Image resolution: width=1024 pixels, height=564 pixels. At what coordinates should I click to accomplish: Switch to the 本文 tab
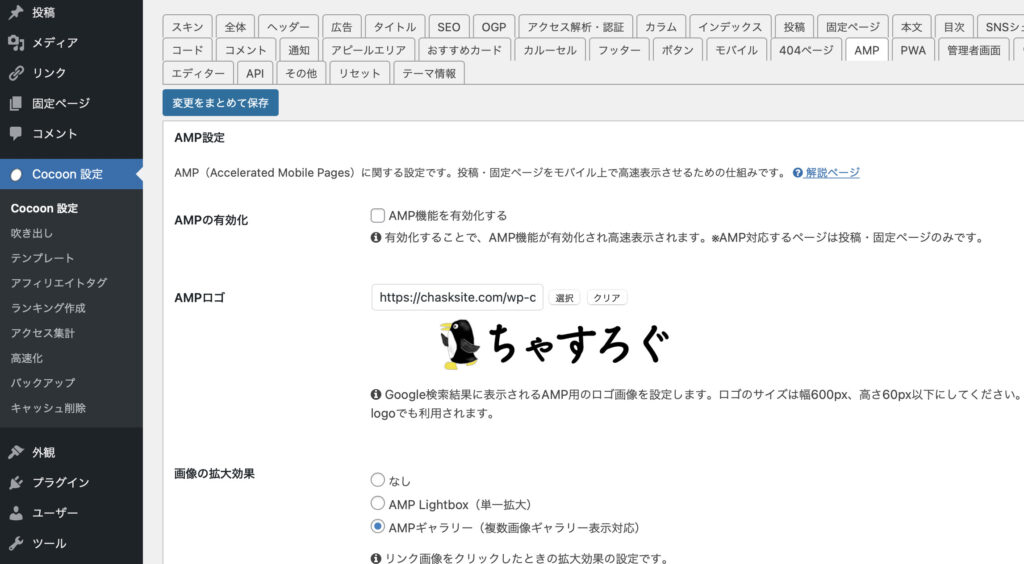pyautogui.click(x=912, y=27)
